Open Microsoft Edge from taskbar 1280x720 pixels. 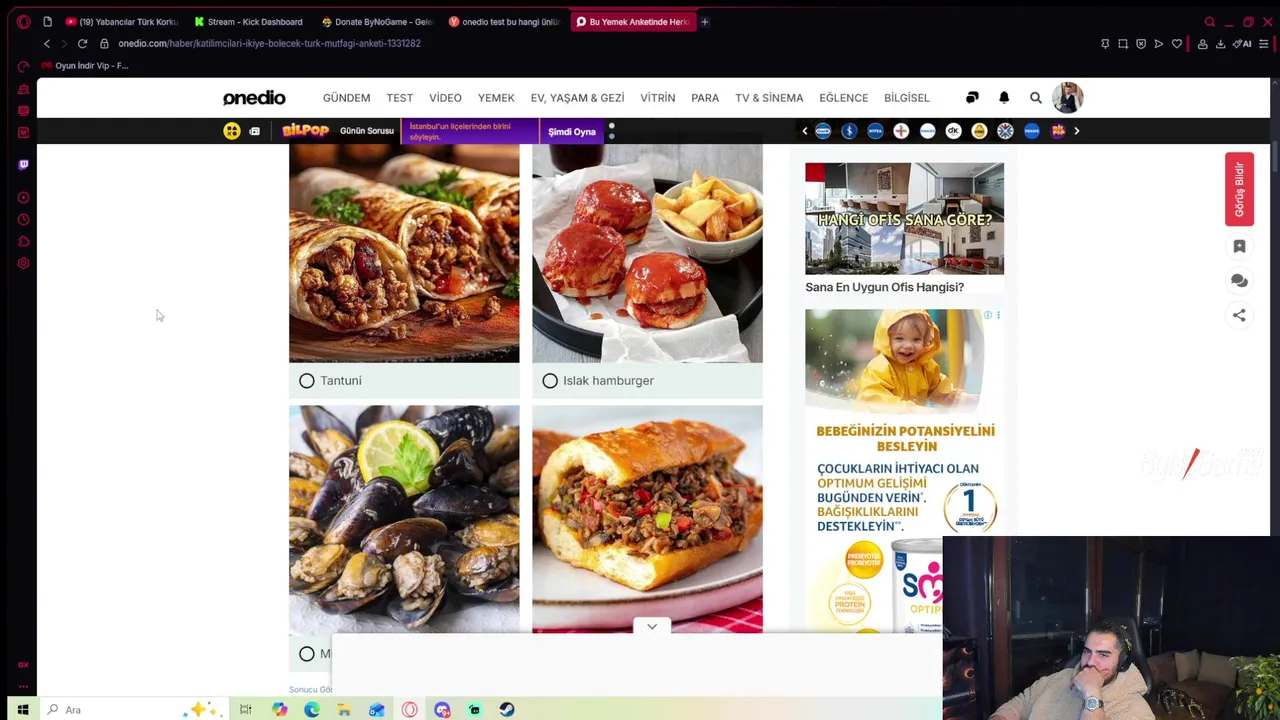pos(312,710)
